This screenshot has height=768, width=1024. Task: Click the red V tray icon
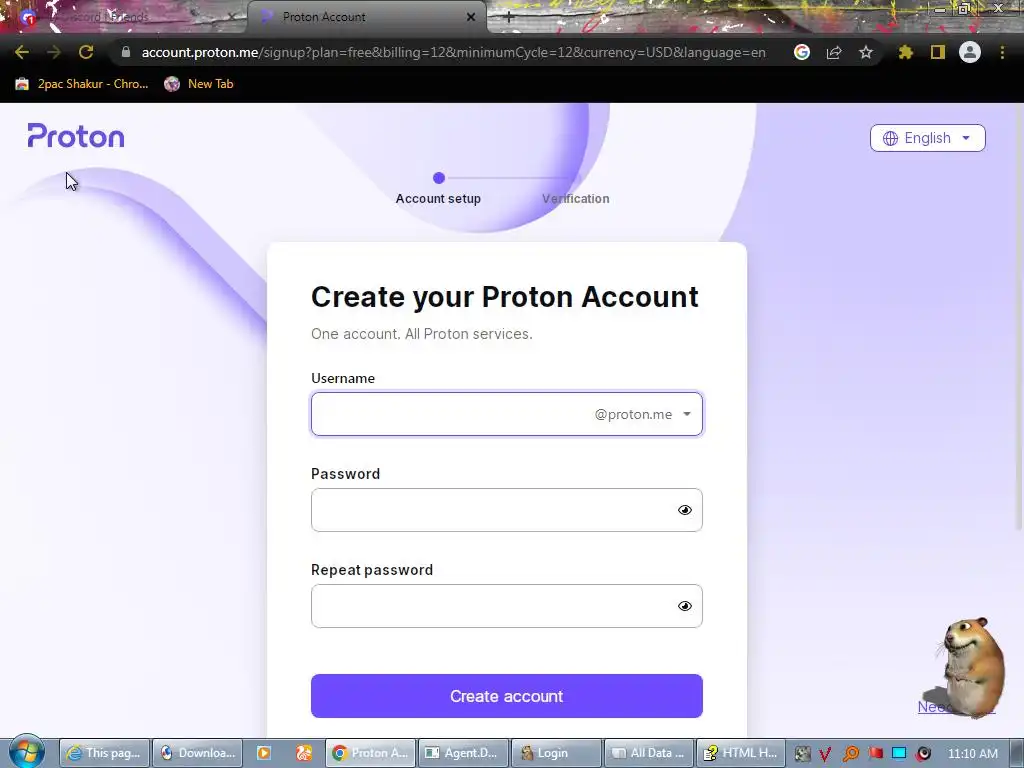coord(825,754)
